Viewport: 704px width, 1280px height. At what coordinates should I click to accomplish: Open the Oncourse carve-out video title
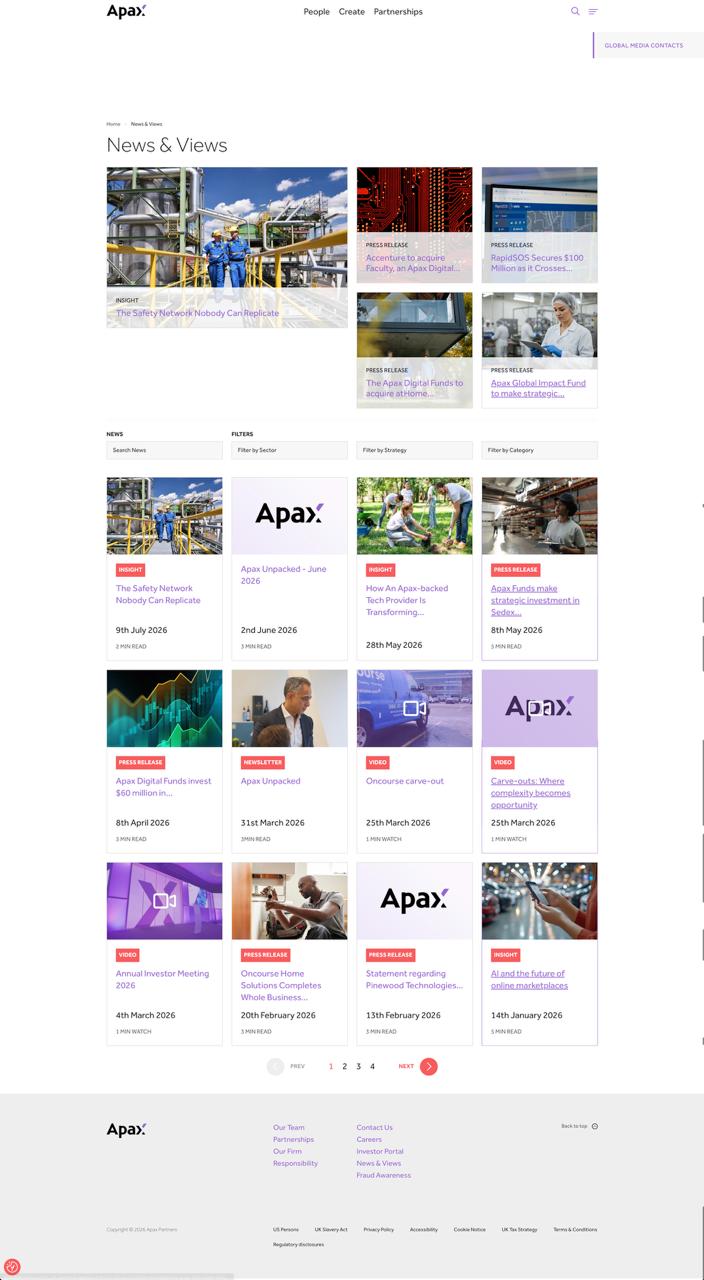tap(405, 781)
